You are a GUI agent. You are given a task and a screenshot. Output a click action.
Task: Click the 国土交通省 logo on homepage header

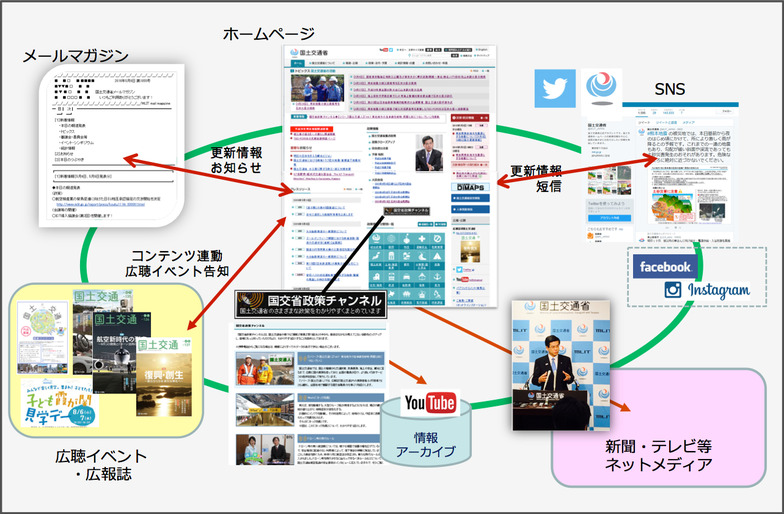[316, 53]
